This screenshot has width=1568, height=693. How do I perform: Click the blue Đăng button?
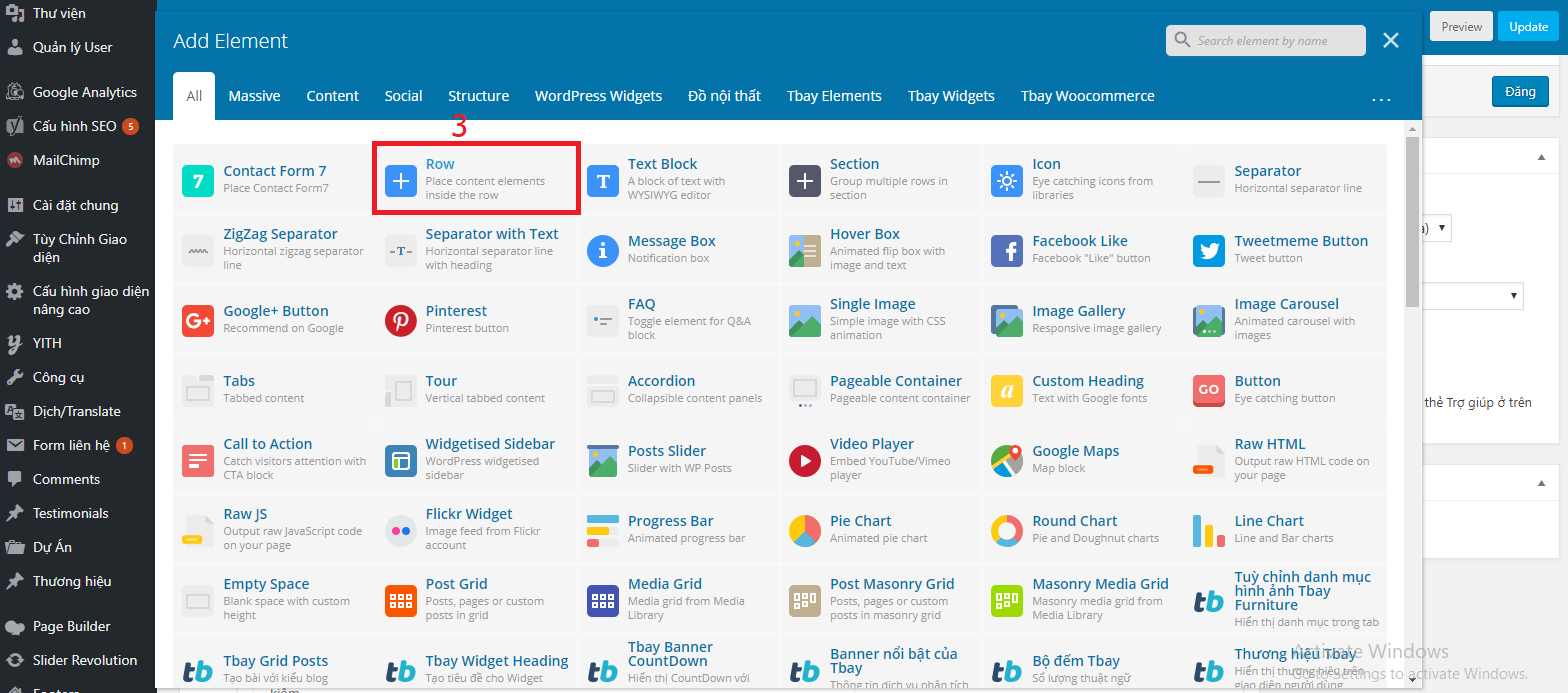(1520, 92)
